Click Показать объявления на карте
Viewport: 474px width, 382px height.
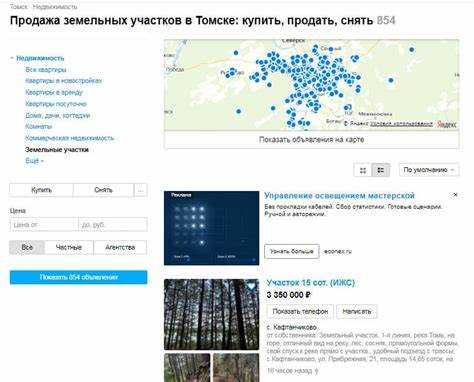pyautogui.click(x=311, y=139)
